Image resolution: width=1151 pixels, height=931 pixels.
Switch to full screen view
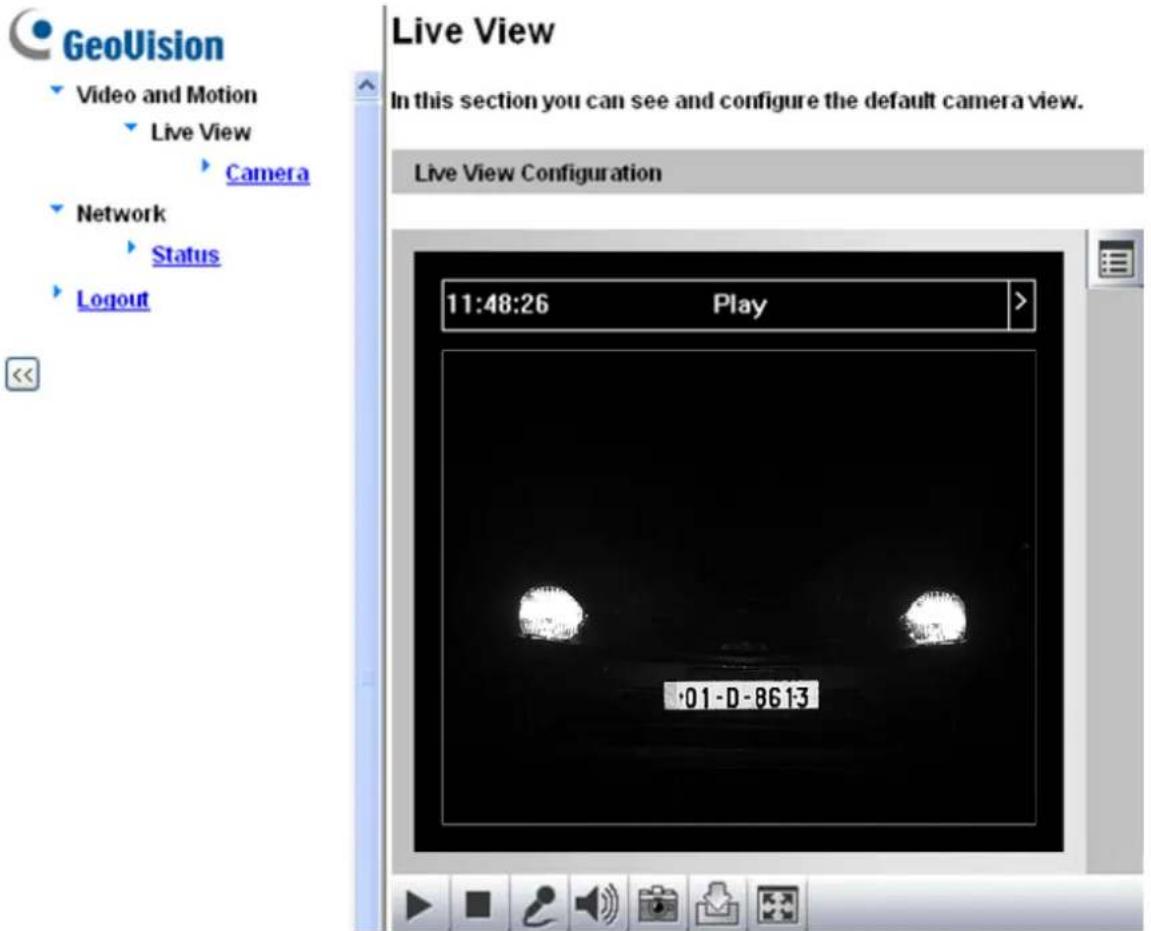[x=777, y=905]
